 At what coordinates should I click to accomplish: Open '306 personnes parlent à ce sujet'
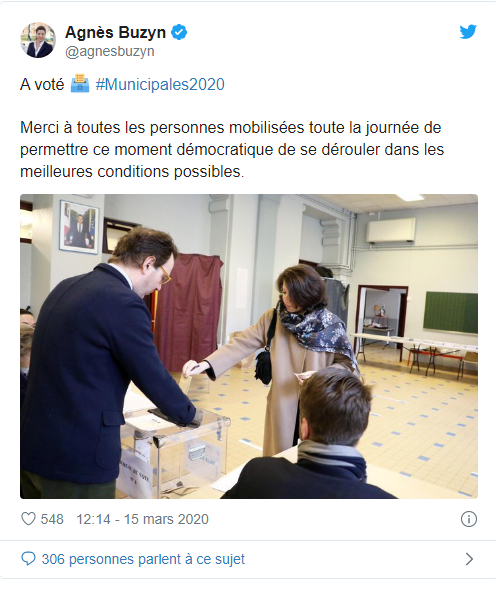143,559
